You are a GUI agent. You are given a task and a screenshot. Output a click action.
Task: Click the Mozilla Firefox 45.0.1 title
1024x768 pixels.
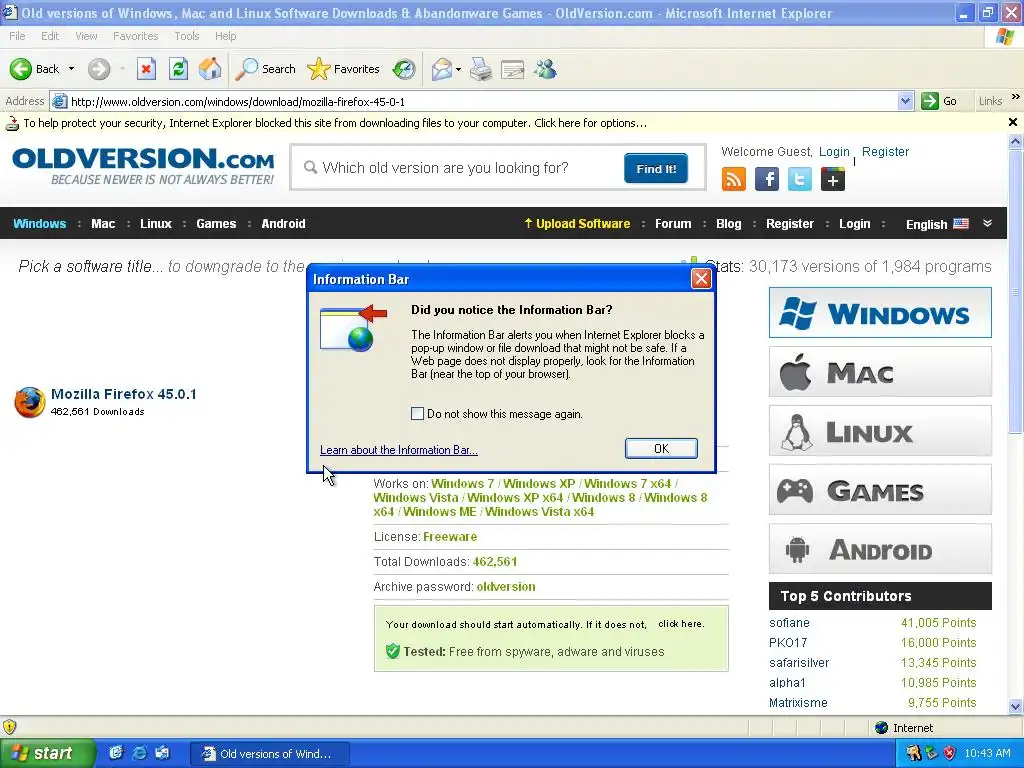pyautogui.click(x=123, y=394)
